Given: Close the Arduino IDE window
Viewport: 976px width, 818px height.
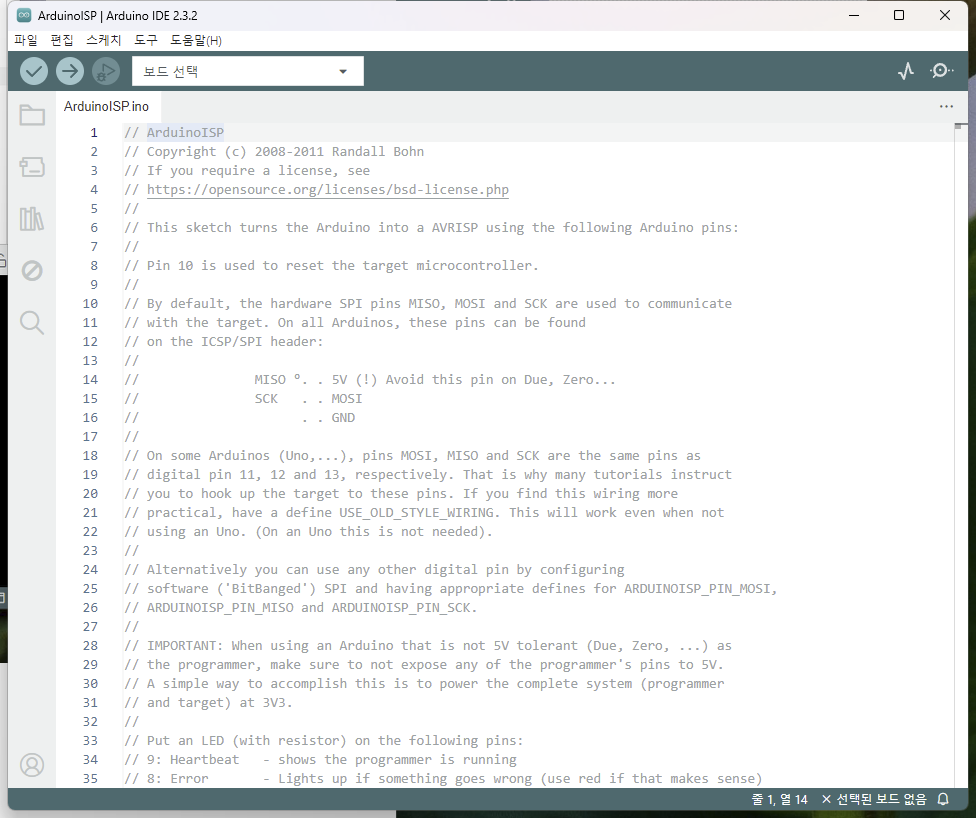Looking at the screenshot, I should [945, 15].
